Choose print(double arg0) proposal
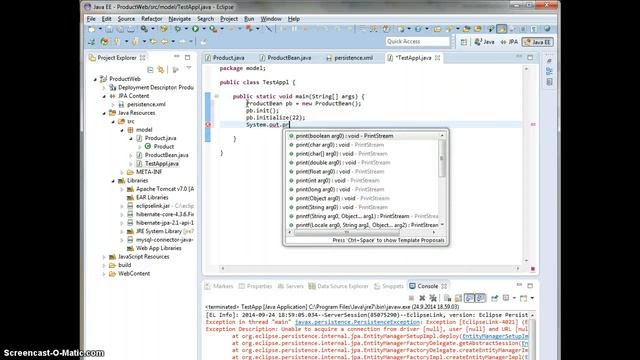 click(x=363, y=162)
